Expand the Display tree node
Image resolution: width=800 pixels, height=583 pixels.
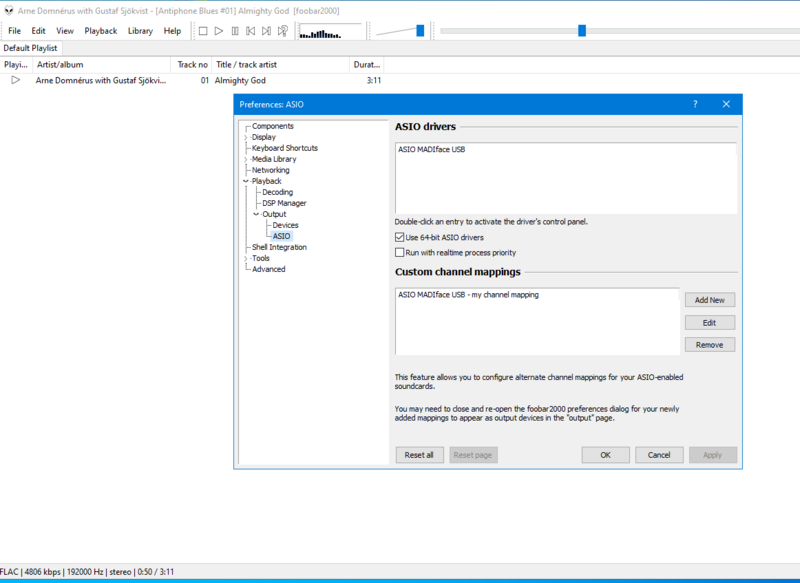[x=245, y=137]
